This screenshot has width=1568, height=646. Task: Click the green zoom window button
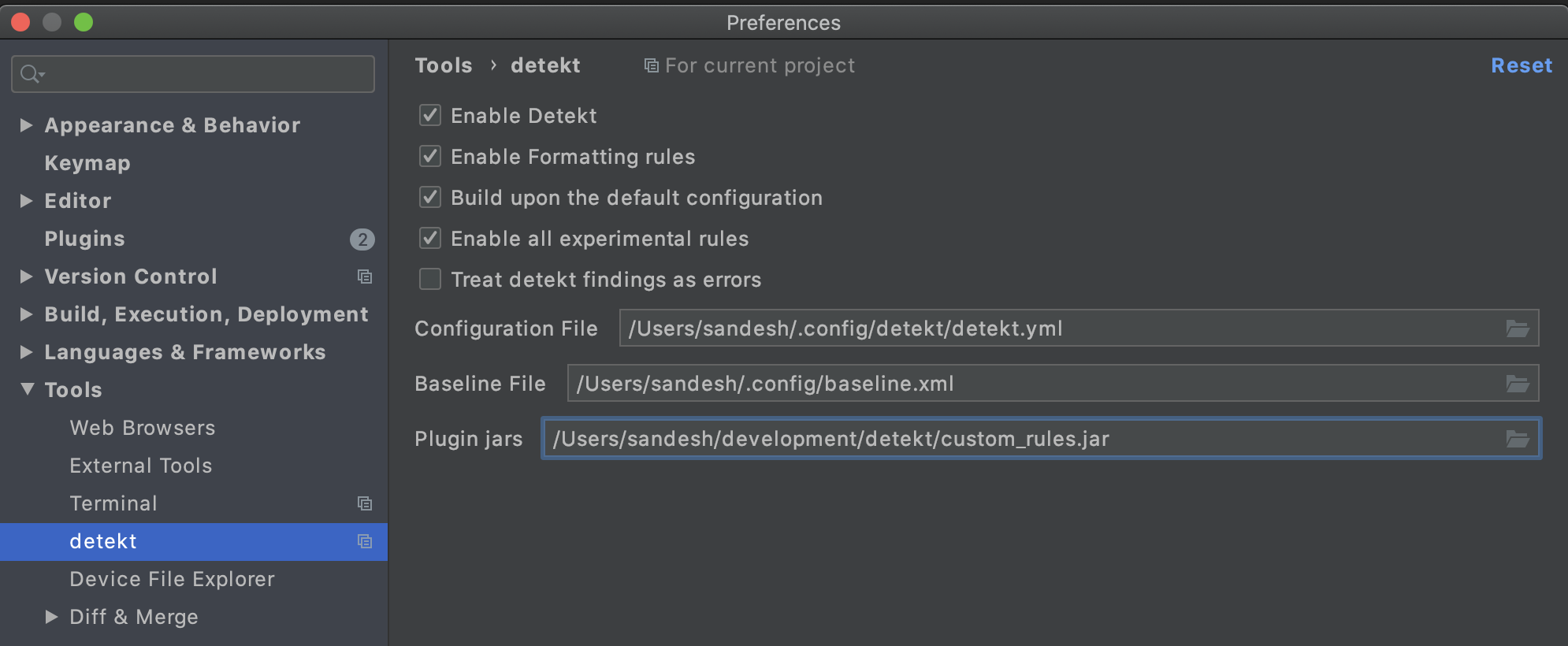(84, 22)
